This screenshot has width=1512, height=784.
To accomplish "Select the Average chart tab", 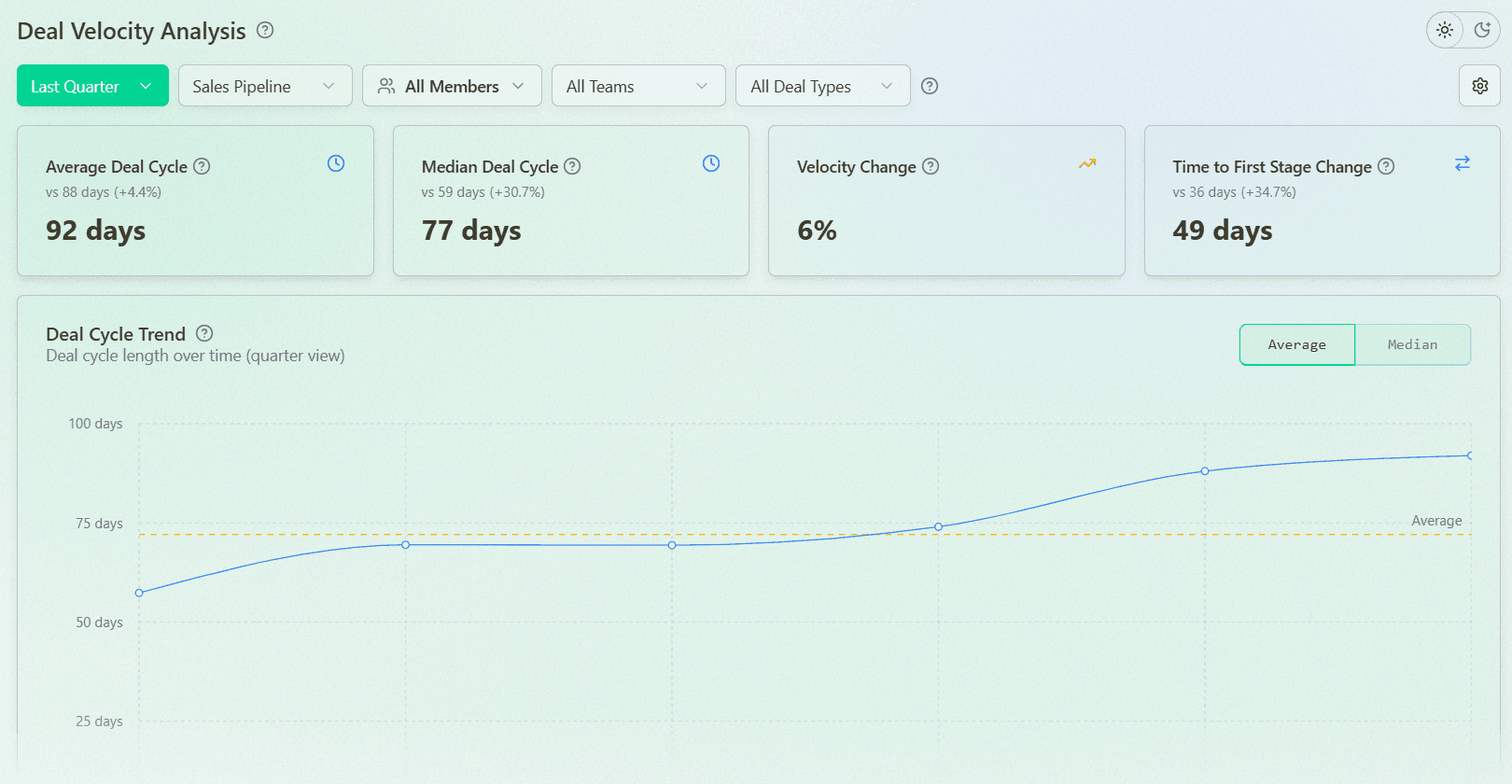I will click(x=1297, y=344).
